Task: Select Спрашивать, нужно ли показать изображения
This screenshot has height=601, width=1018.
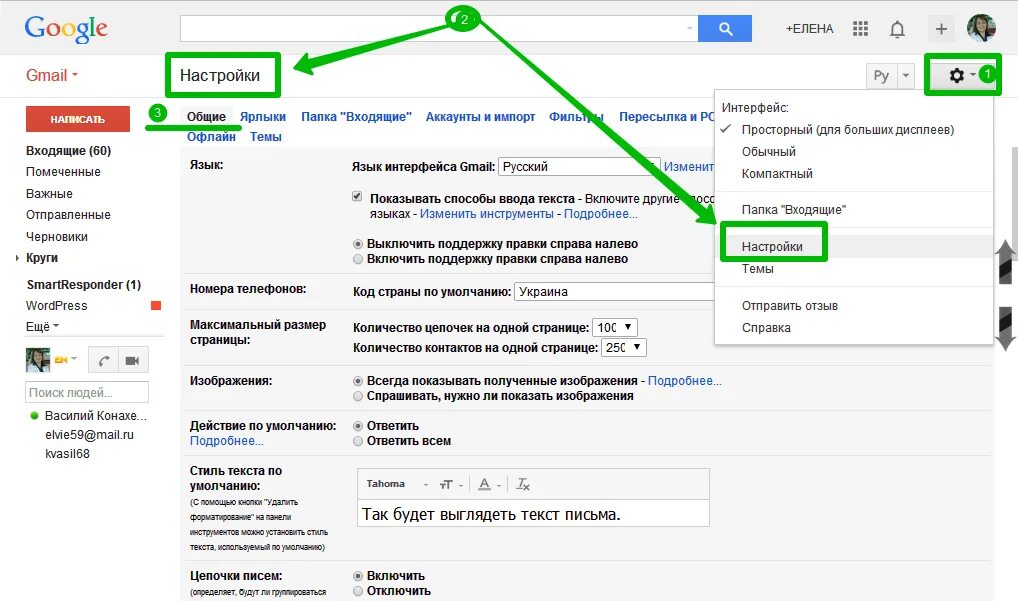Action: coord(358,397)
